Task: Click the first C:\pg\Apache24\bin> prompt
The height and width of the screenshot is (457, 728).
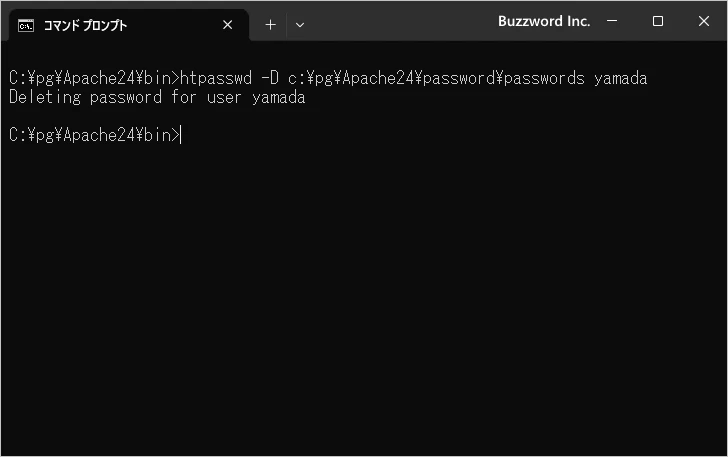Action: 93,78
